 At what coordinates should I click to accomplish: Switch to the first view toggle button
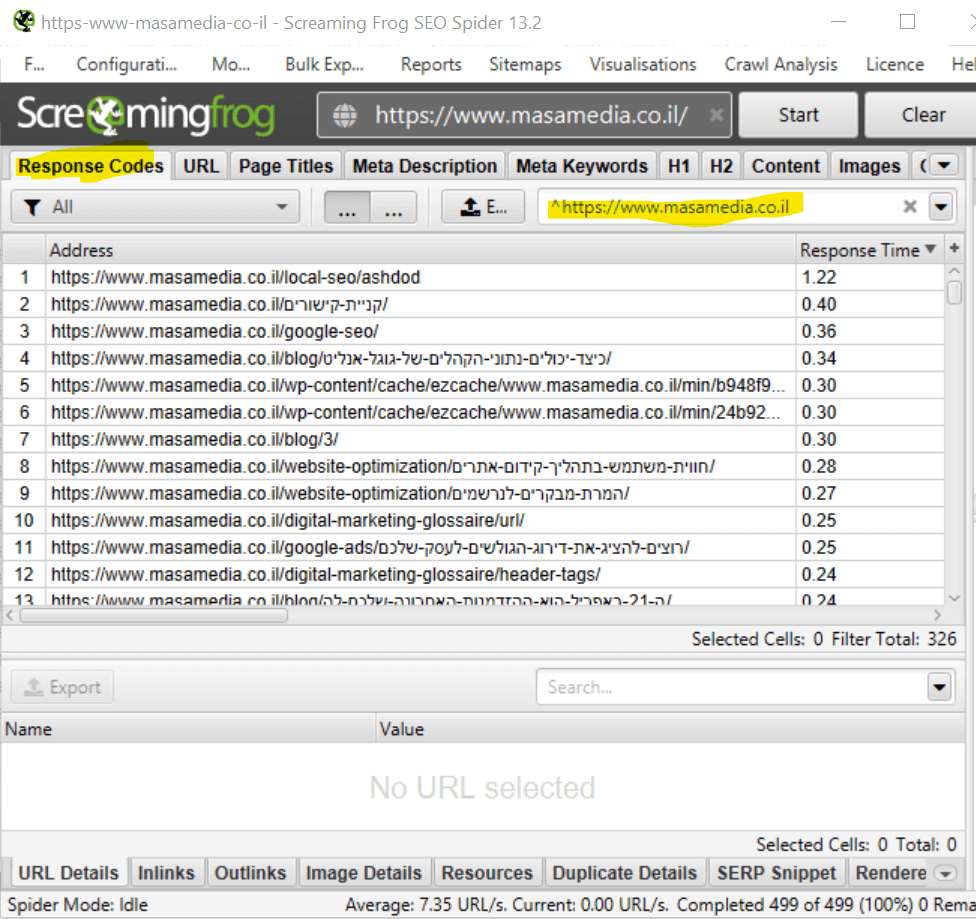pyautogui.click(x=347, y=207)
